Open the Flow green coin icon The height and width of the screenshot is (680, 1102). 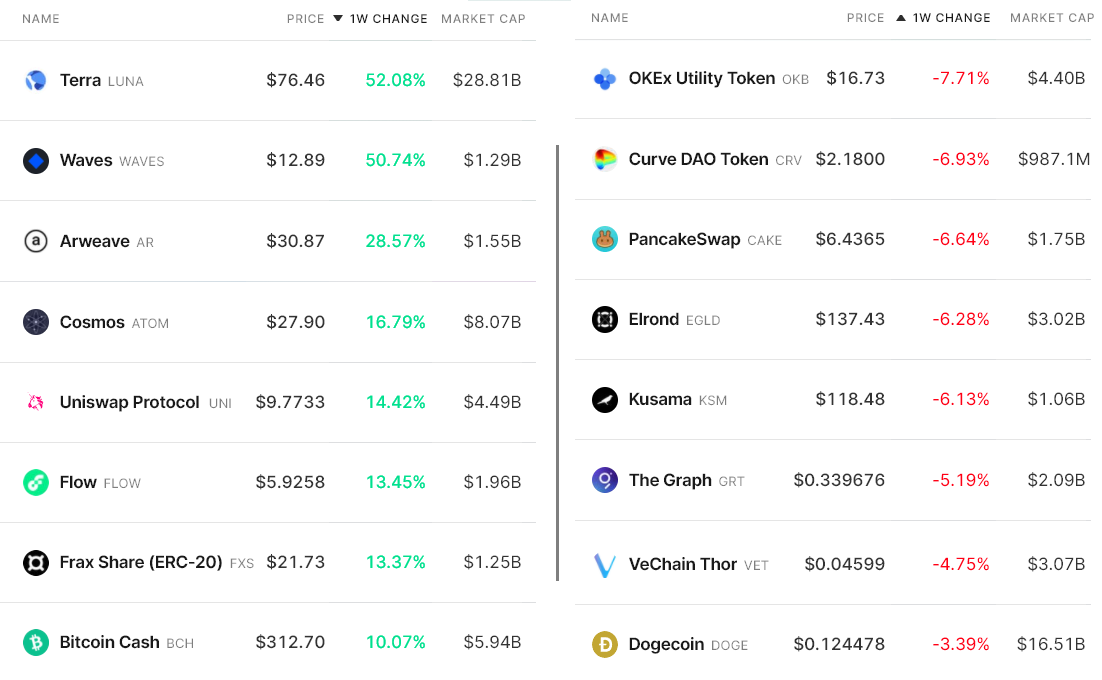click(36, 483)
